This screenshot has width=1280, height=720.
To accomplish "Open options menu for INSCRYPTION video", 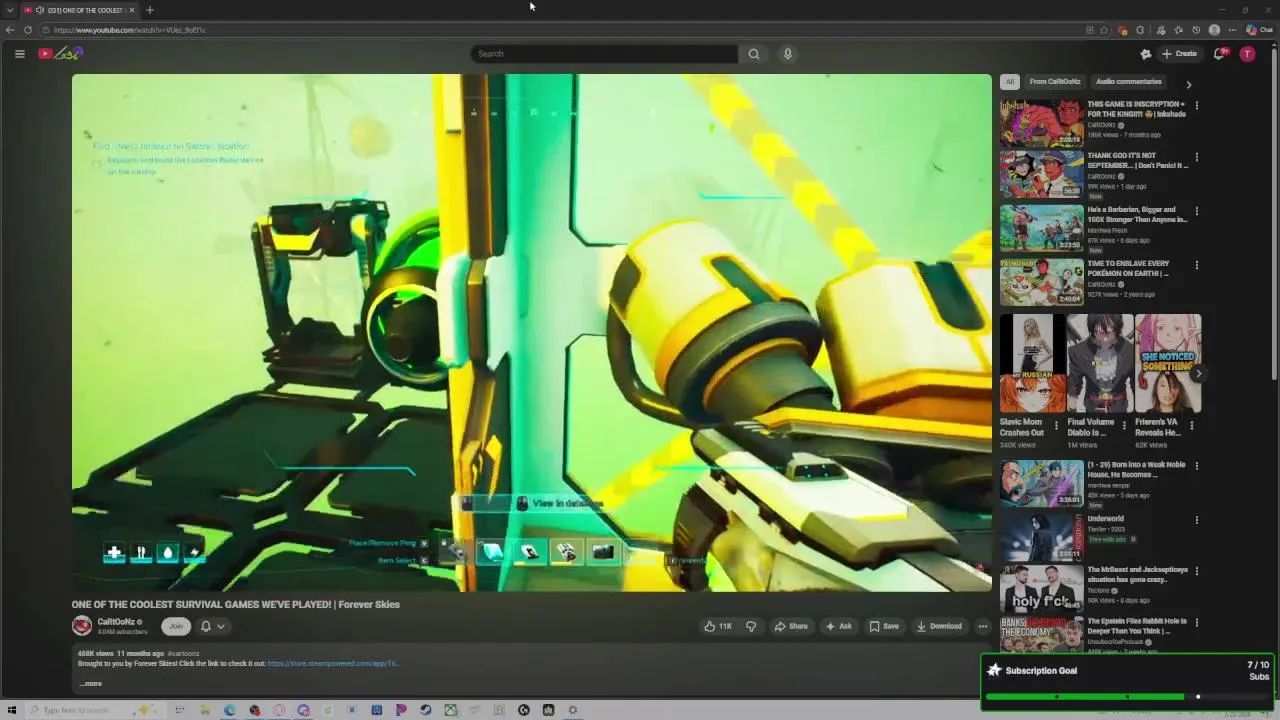I will (1197, 105).
